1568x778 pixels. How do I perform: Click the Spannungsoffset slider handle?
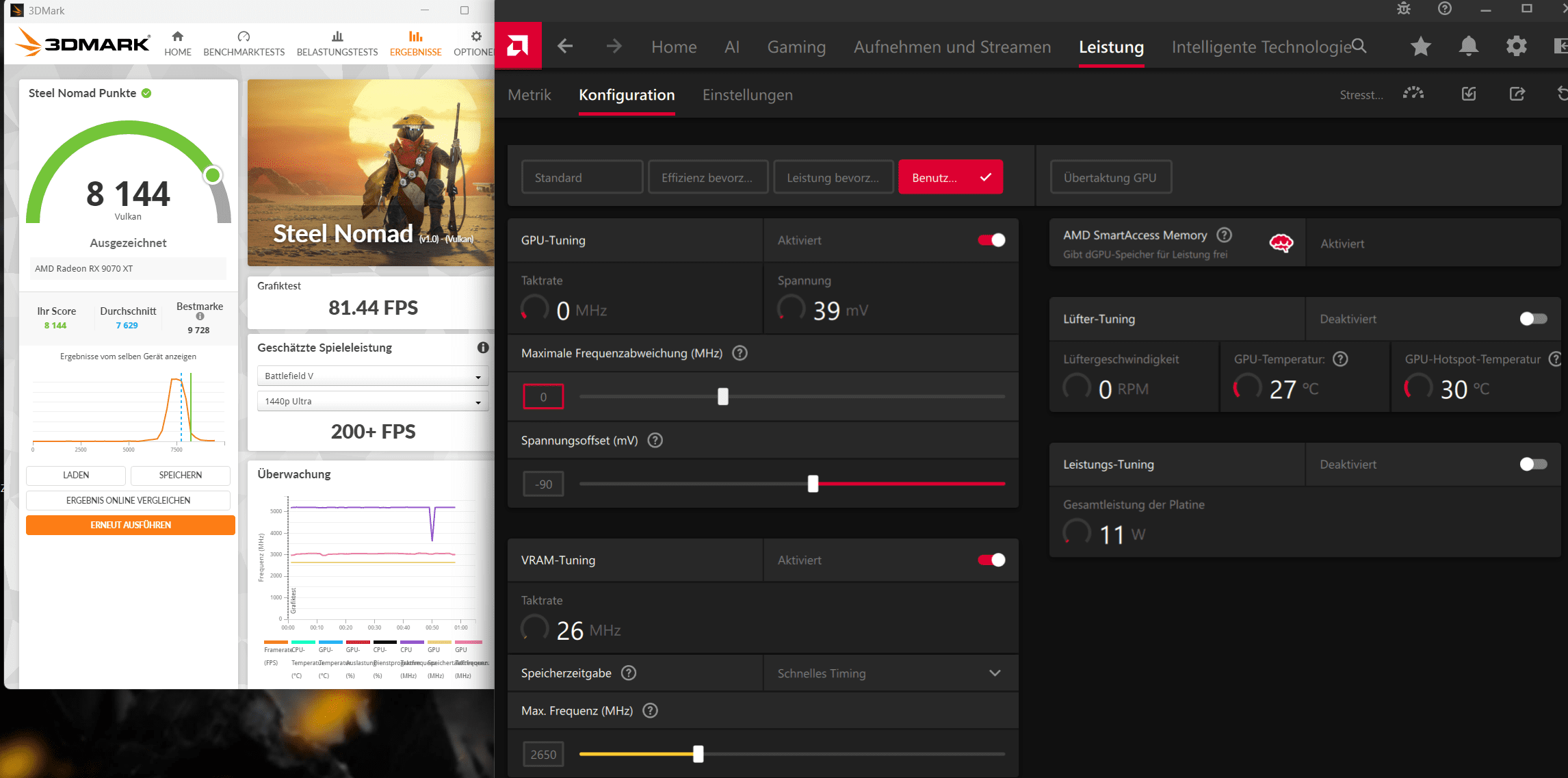pyautogui.click(x=813, y=484)
